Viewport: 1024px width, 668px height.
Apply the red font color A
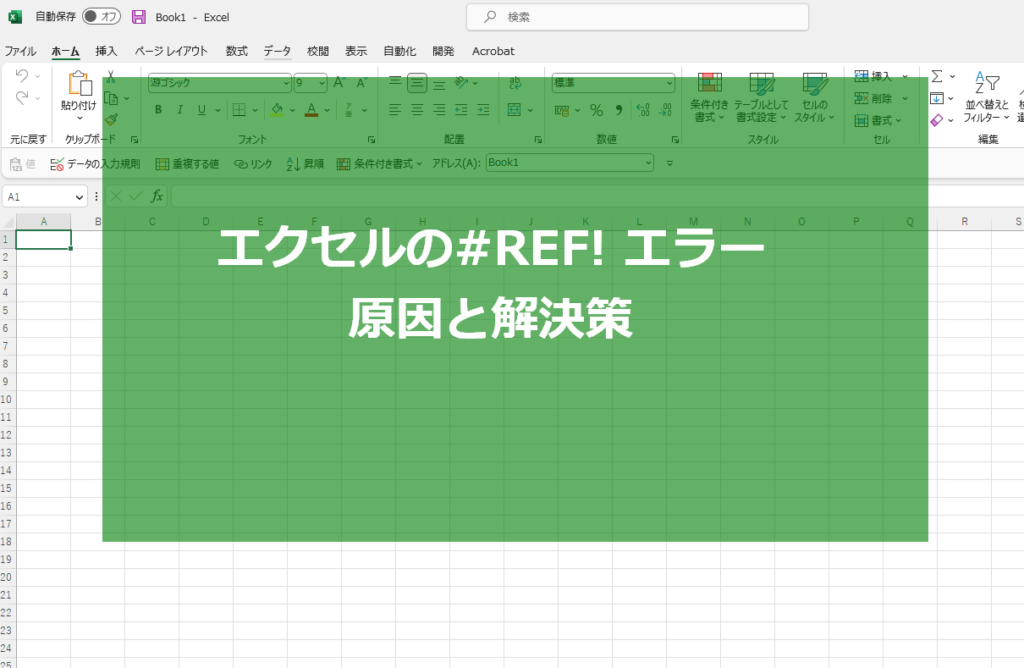click(x=312, y=110)
